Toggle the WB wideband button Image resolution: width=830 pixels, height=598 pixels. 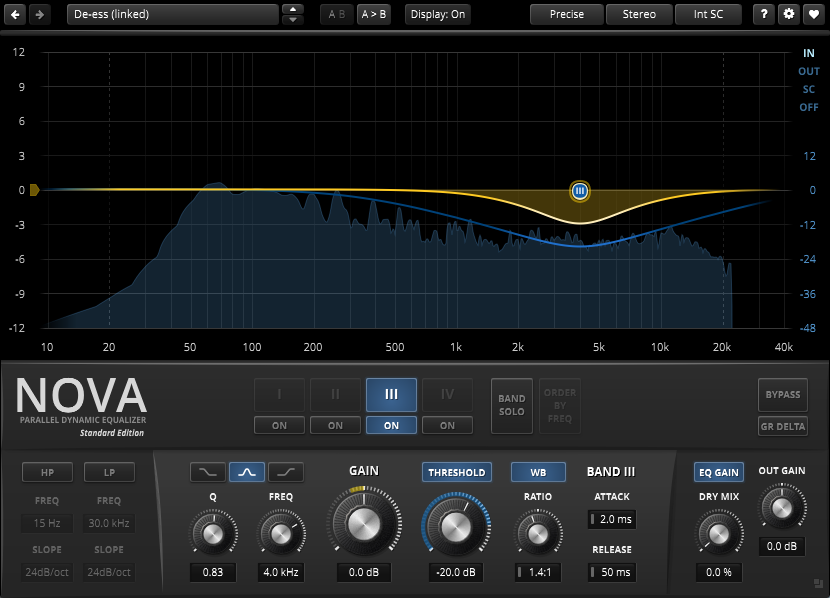(538, 472)
